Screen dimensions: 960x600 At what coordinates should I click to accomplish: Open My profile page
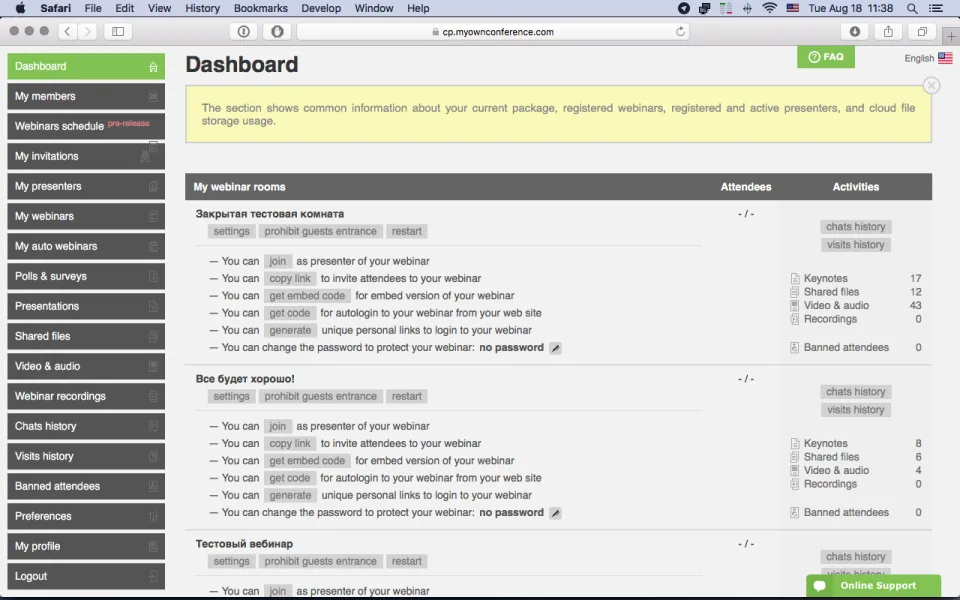tap(86, 546)
